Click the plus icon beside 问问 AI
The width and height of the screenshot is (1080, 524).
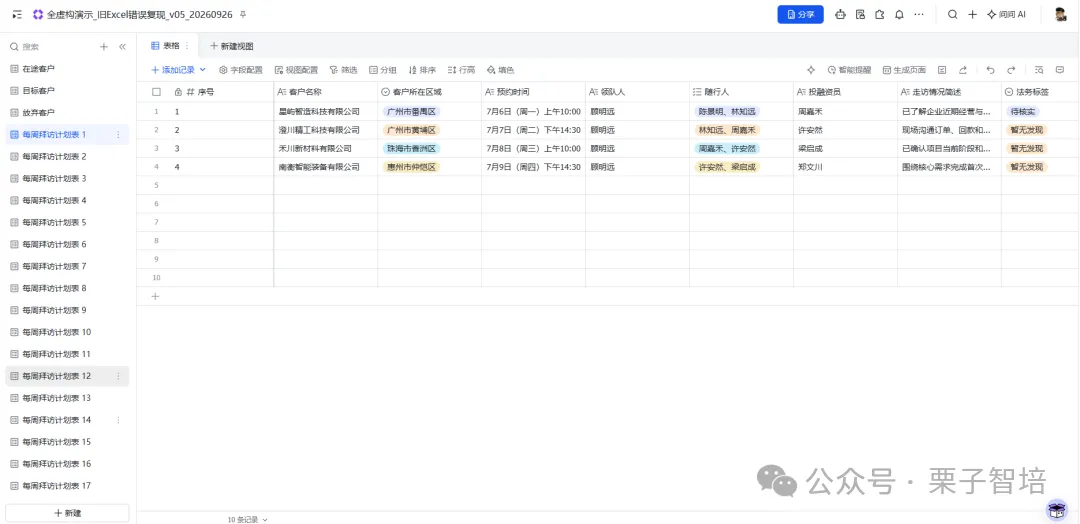point(973,14)
